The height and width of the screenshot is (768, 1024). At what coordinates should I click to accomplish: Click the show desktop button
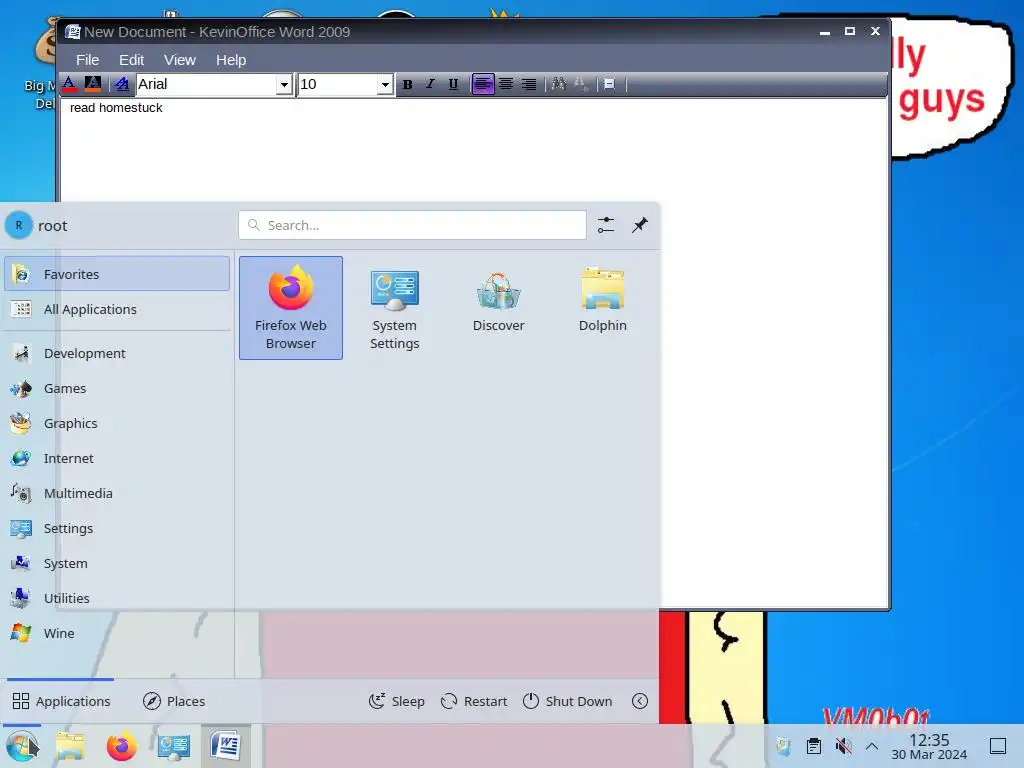coord(998,746)
